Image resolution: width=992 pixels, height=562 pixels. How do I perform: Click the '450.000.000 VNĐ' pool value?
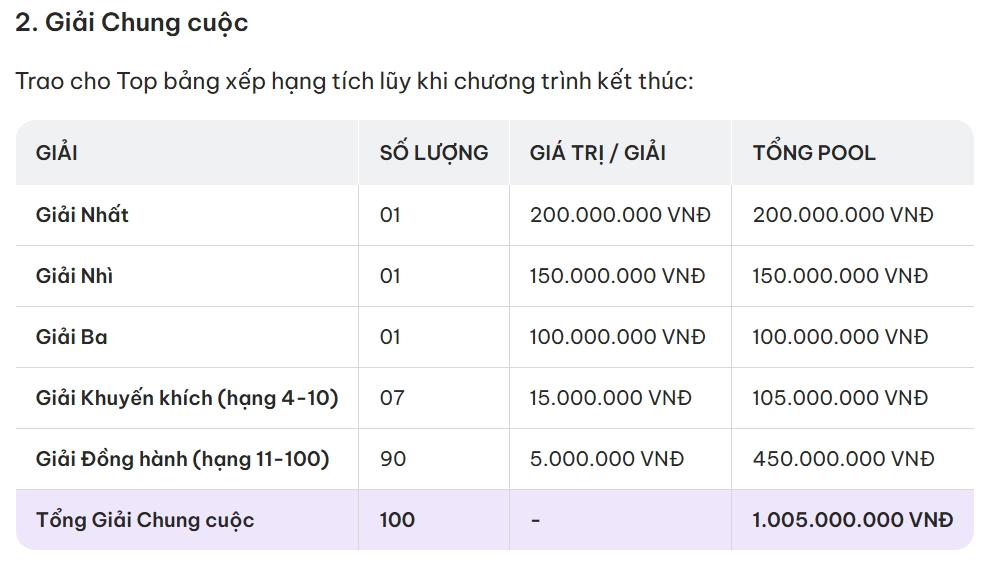(x=843, y=459)
